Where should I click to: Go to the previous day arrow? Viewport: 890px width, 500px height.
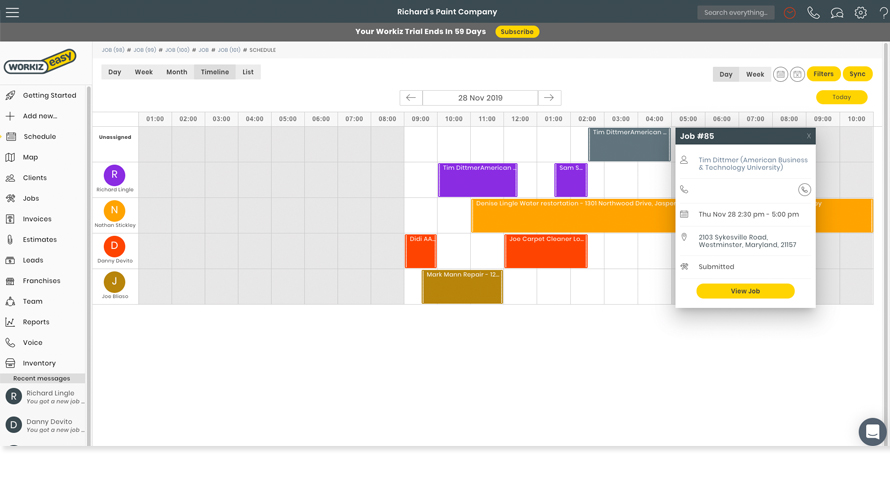tap(411, 98)
